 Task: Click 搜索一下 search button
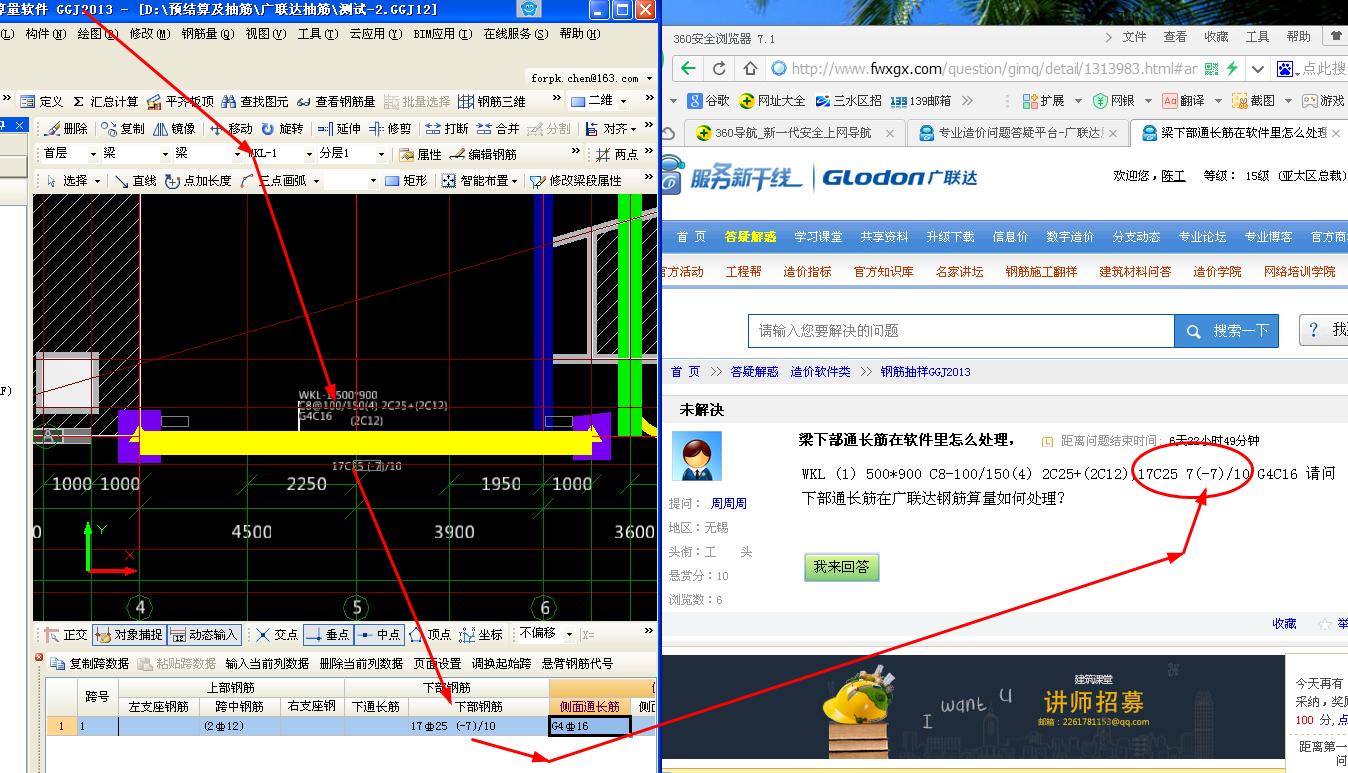coord(1226,331)
